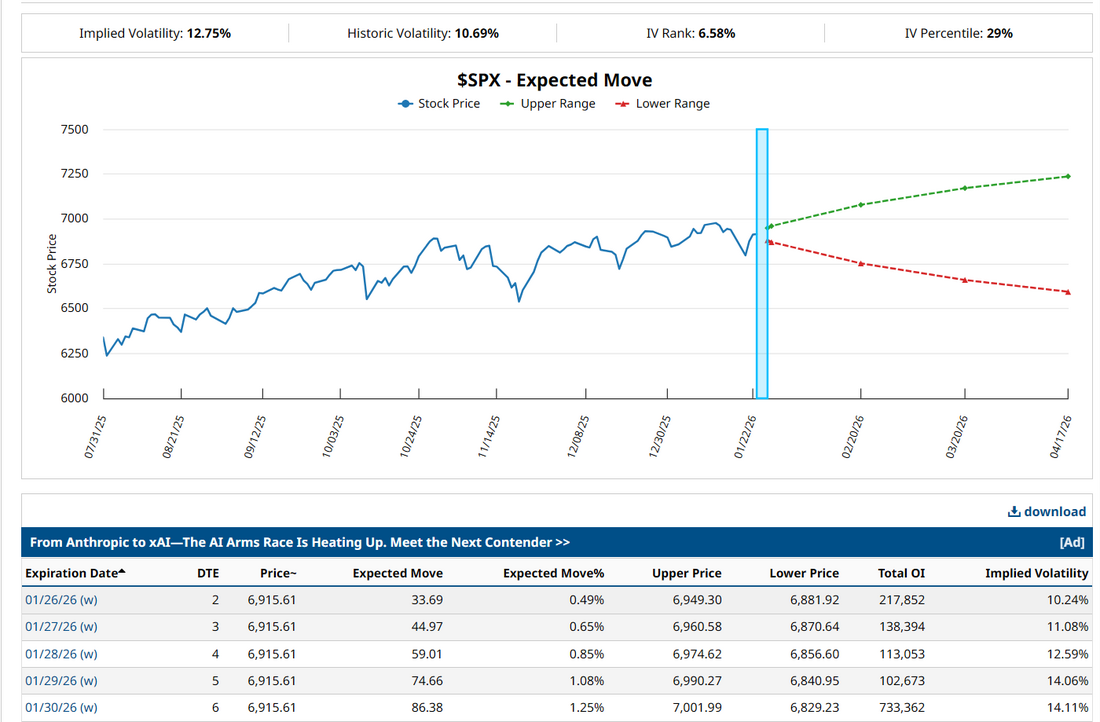
Task: Click the AI Arms Race ad banner link
Action: coord(300,542)
